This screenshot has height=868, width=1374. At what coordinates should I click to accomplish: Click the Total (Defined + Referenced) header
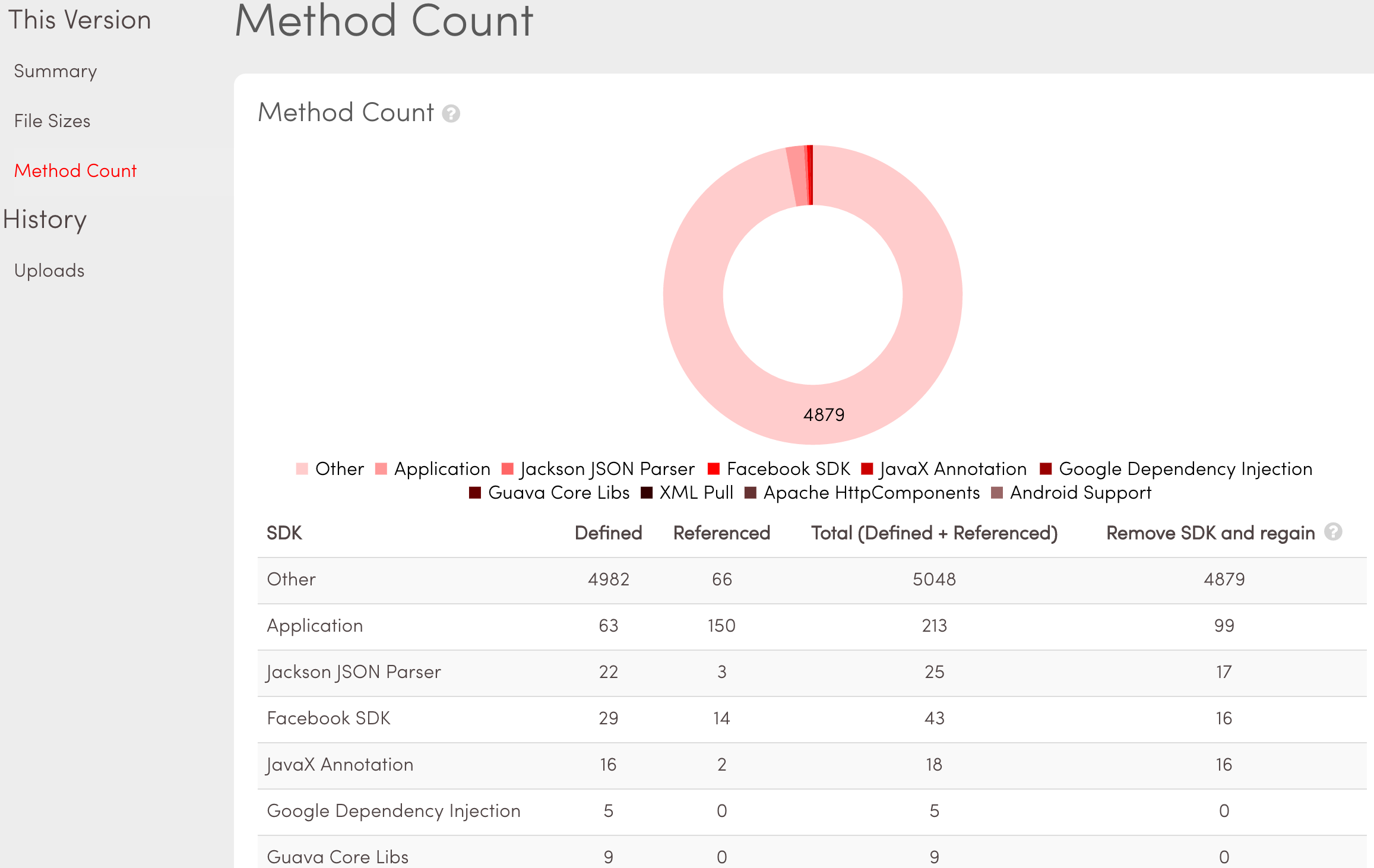[x=934, y=533]
